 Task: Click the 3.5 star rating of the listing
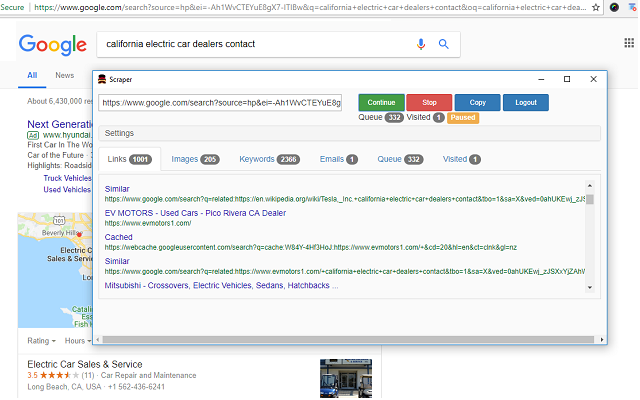pos(53,376)
